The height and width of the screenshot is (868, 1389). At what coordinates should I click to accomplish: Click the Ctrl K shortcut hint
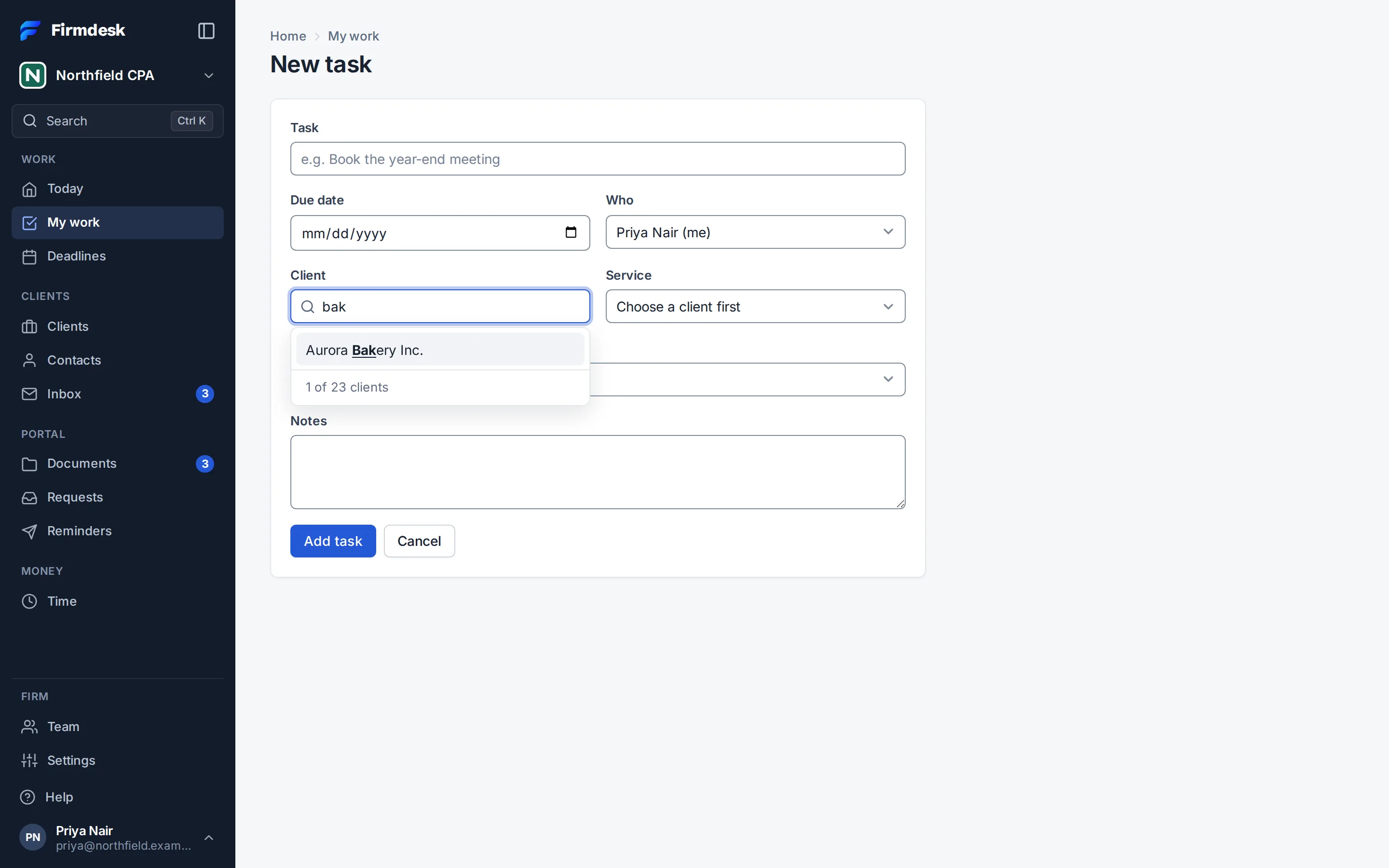click(191, 121)
